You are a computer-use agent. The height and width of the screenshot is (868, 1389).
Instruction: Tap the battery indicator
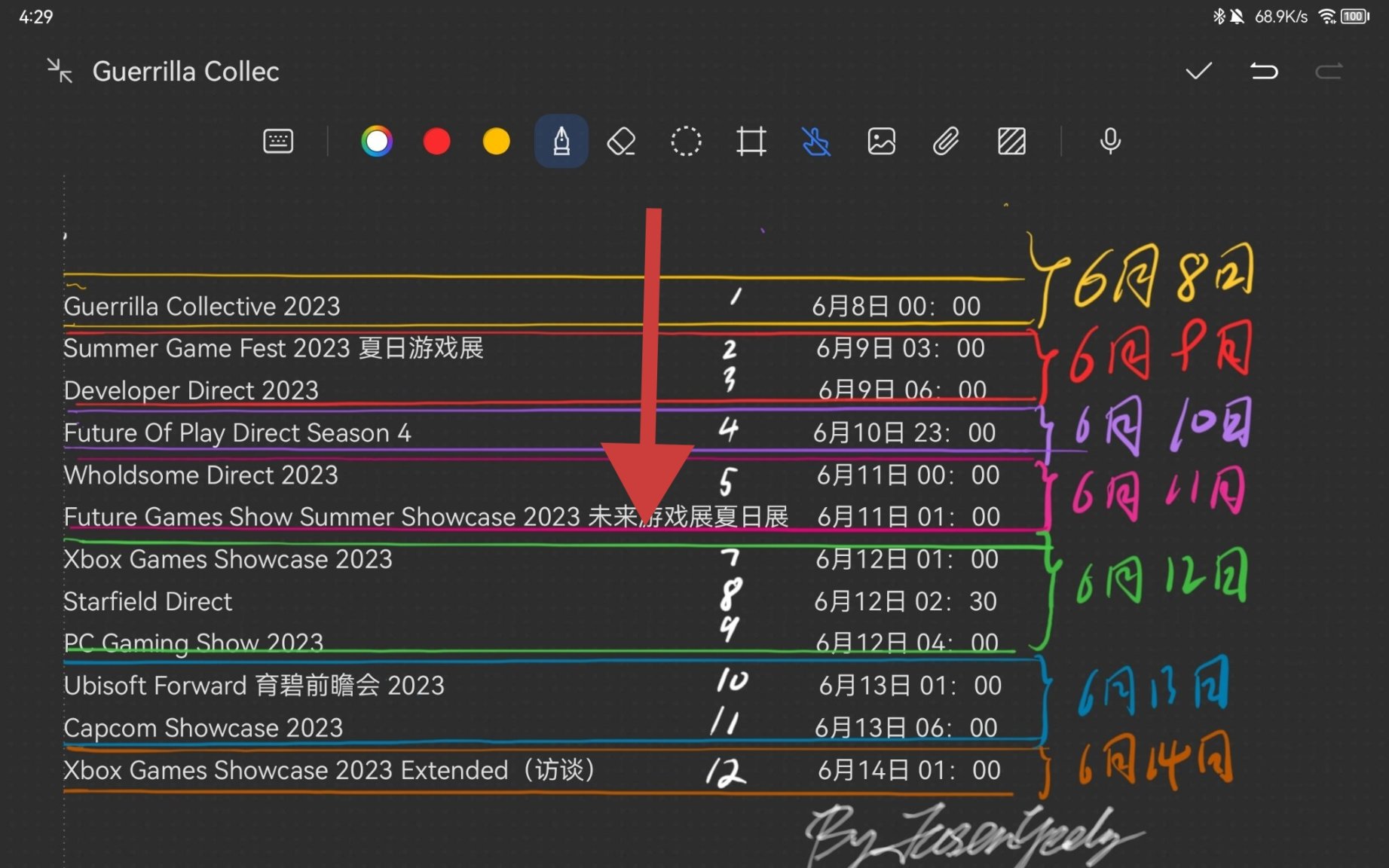click(1355, 16)
